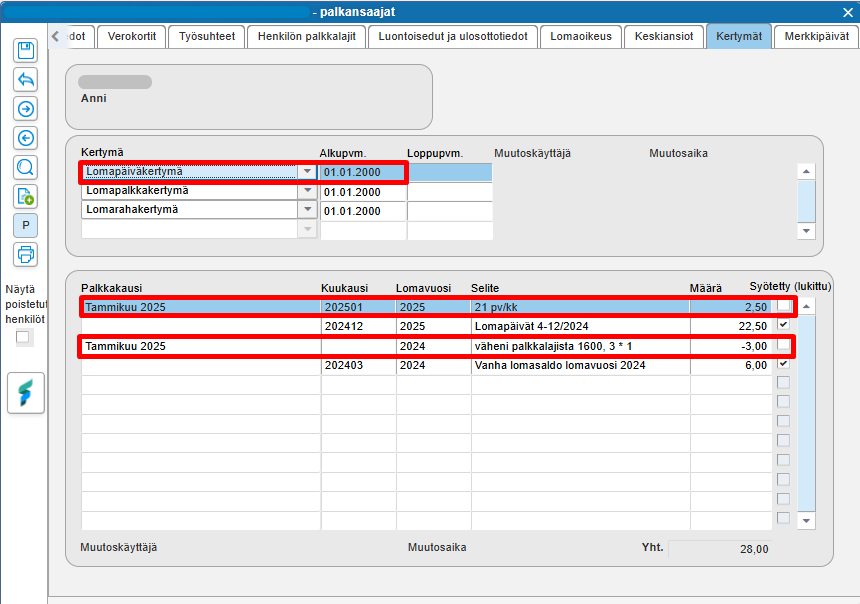This screenshot has height=604, width=860.
Task: Add new document with plus icon
Action: pos(26,196)
